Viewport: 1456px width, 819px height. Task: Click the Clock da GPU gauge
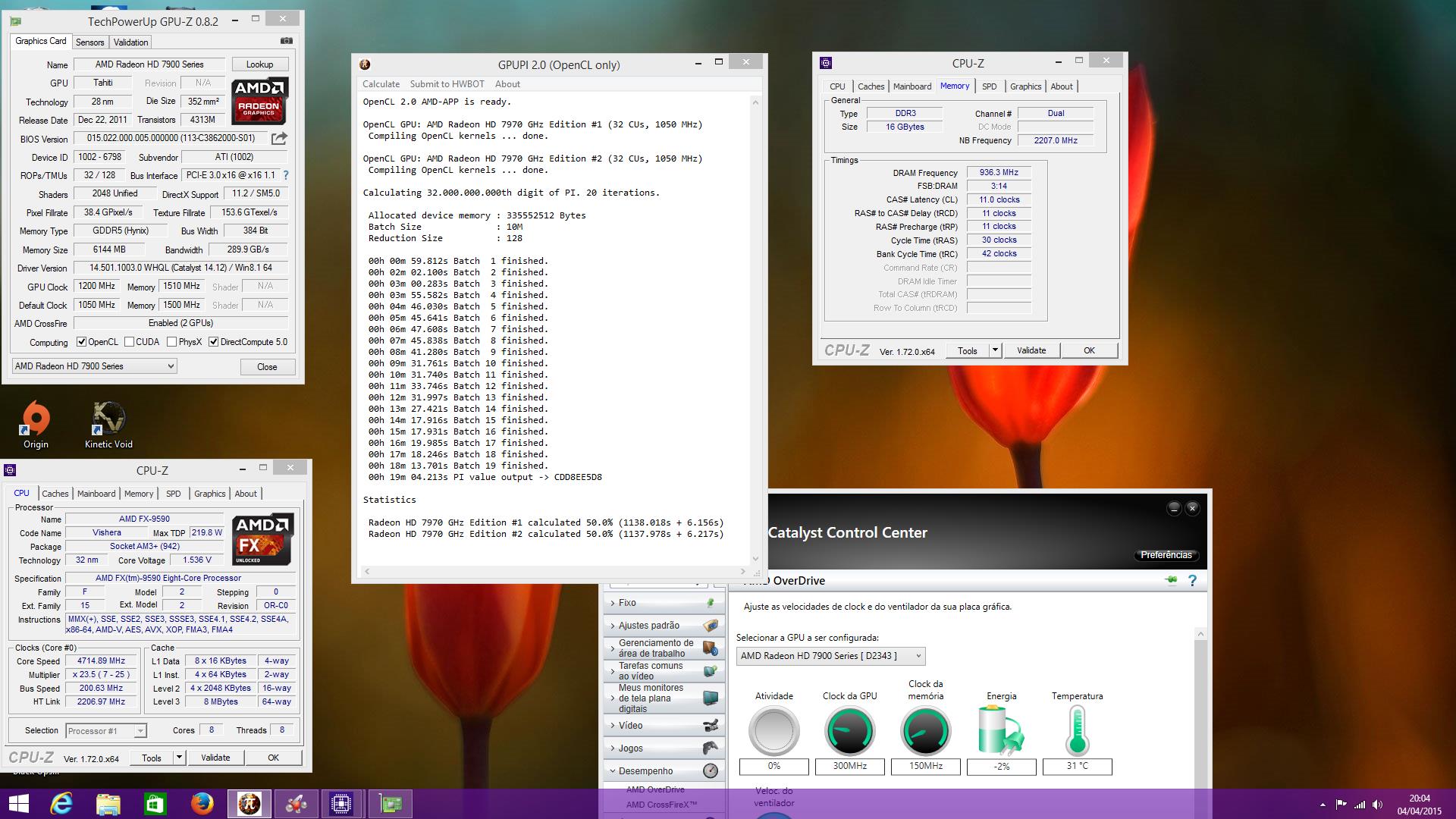[x=849, y=730]
